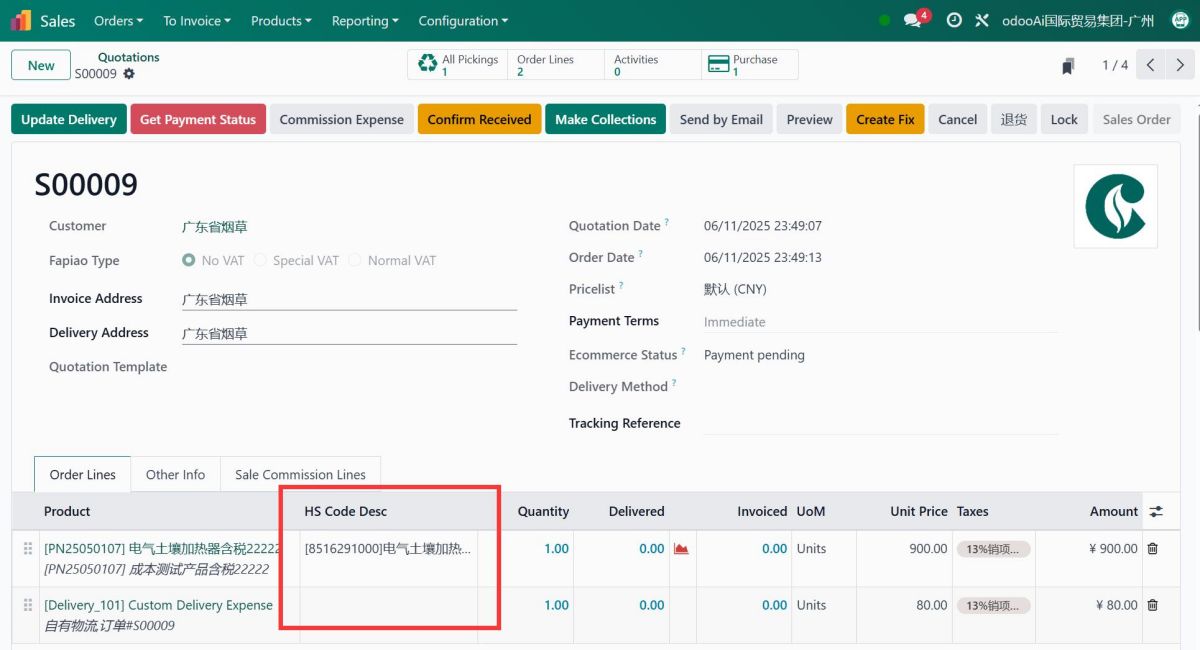Go to the next record arrow
Screen dimensions: 1200x650
(1180, 65)
